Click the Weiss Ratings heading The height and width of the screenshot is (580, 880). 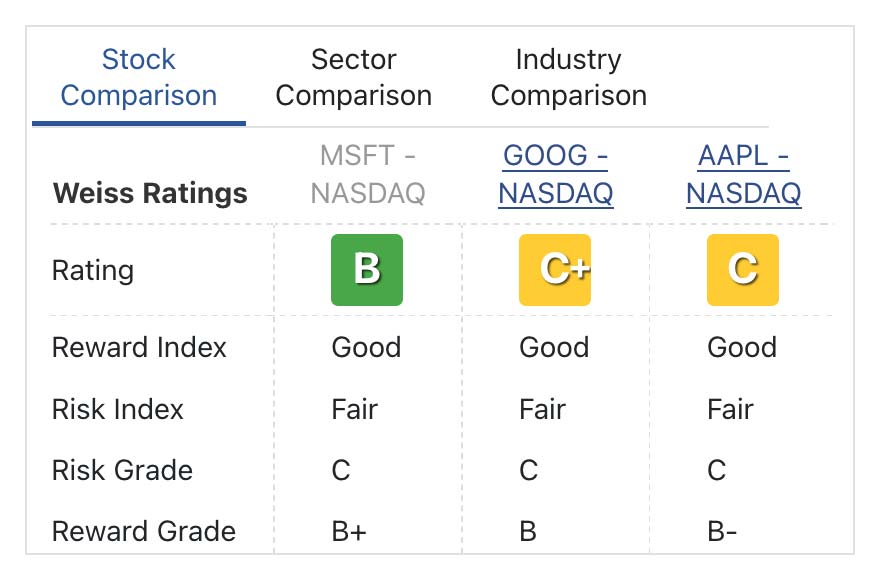click(x=150, y=192)
